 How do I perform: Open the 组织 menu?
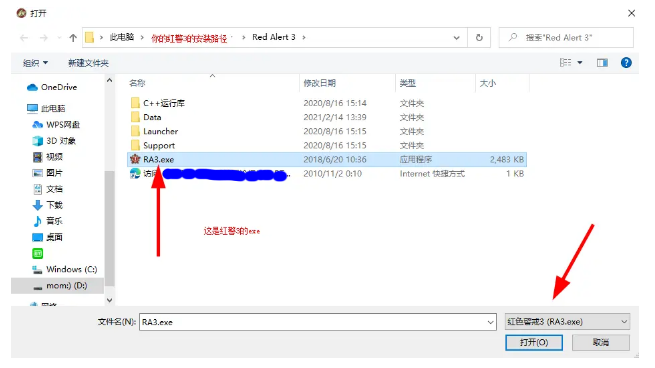pyautogui.click(x=36, y=63)
